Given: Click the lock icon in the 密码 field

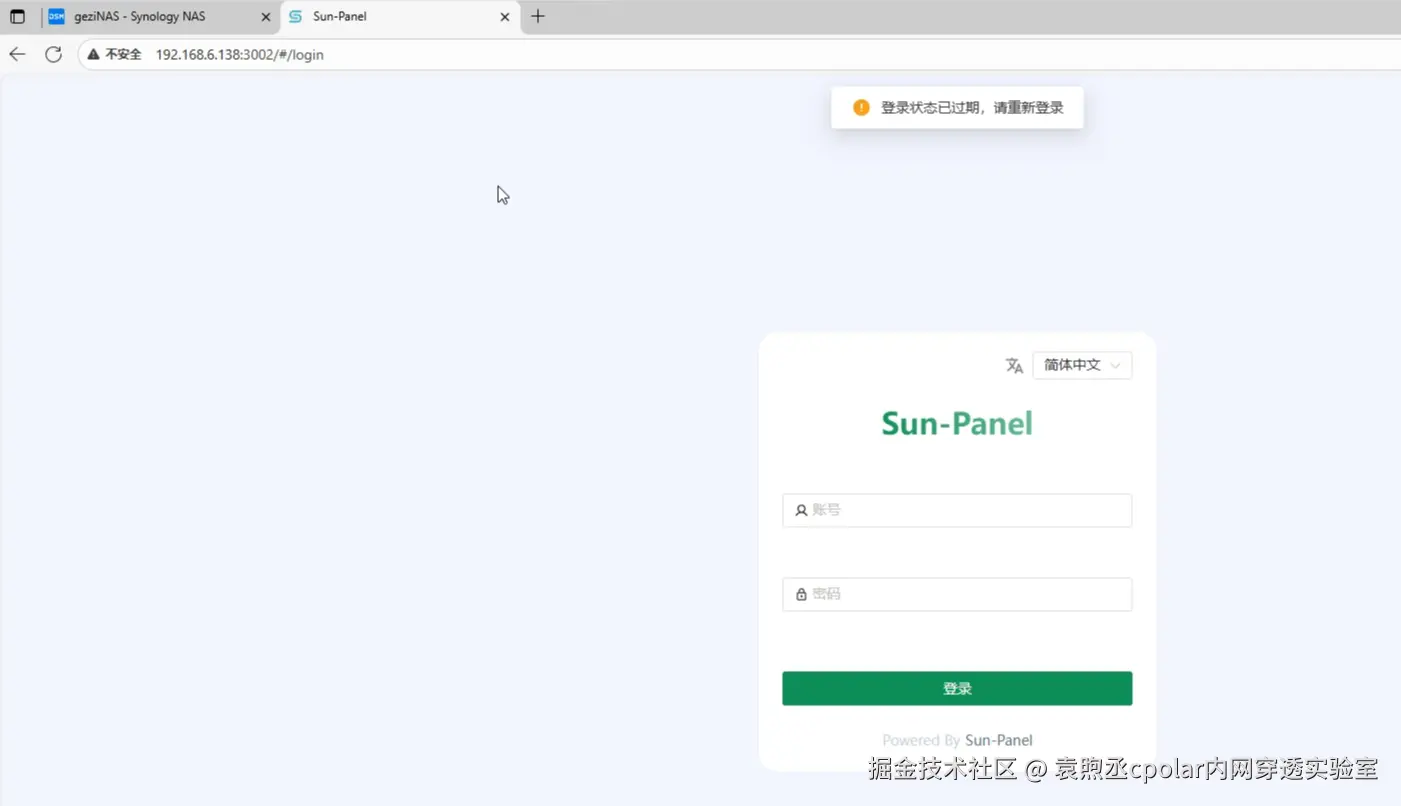Looking at the screenshot, I should [x=801, y=594].
